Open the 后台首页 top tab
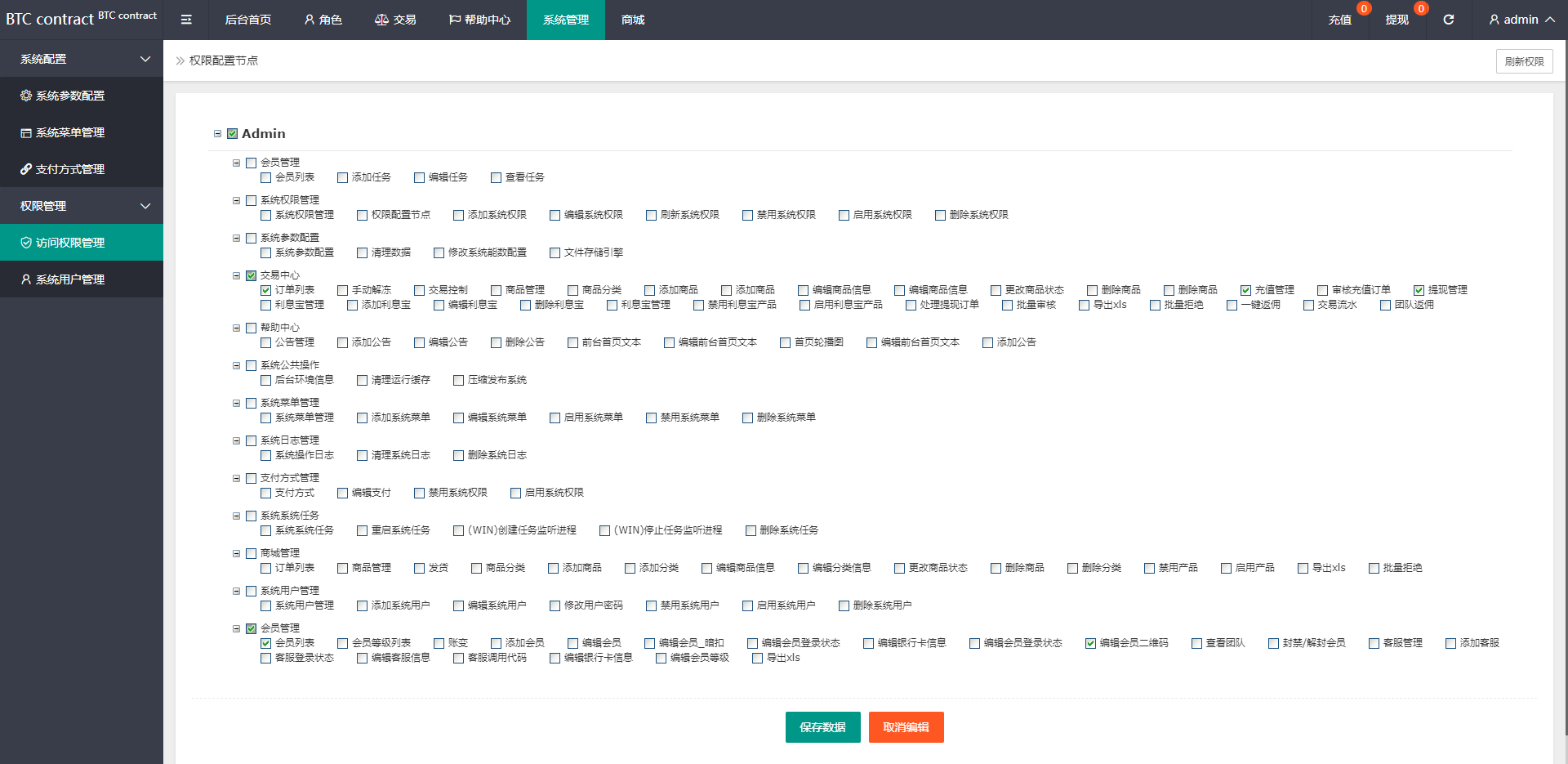 click(x=248, y=20)
